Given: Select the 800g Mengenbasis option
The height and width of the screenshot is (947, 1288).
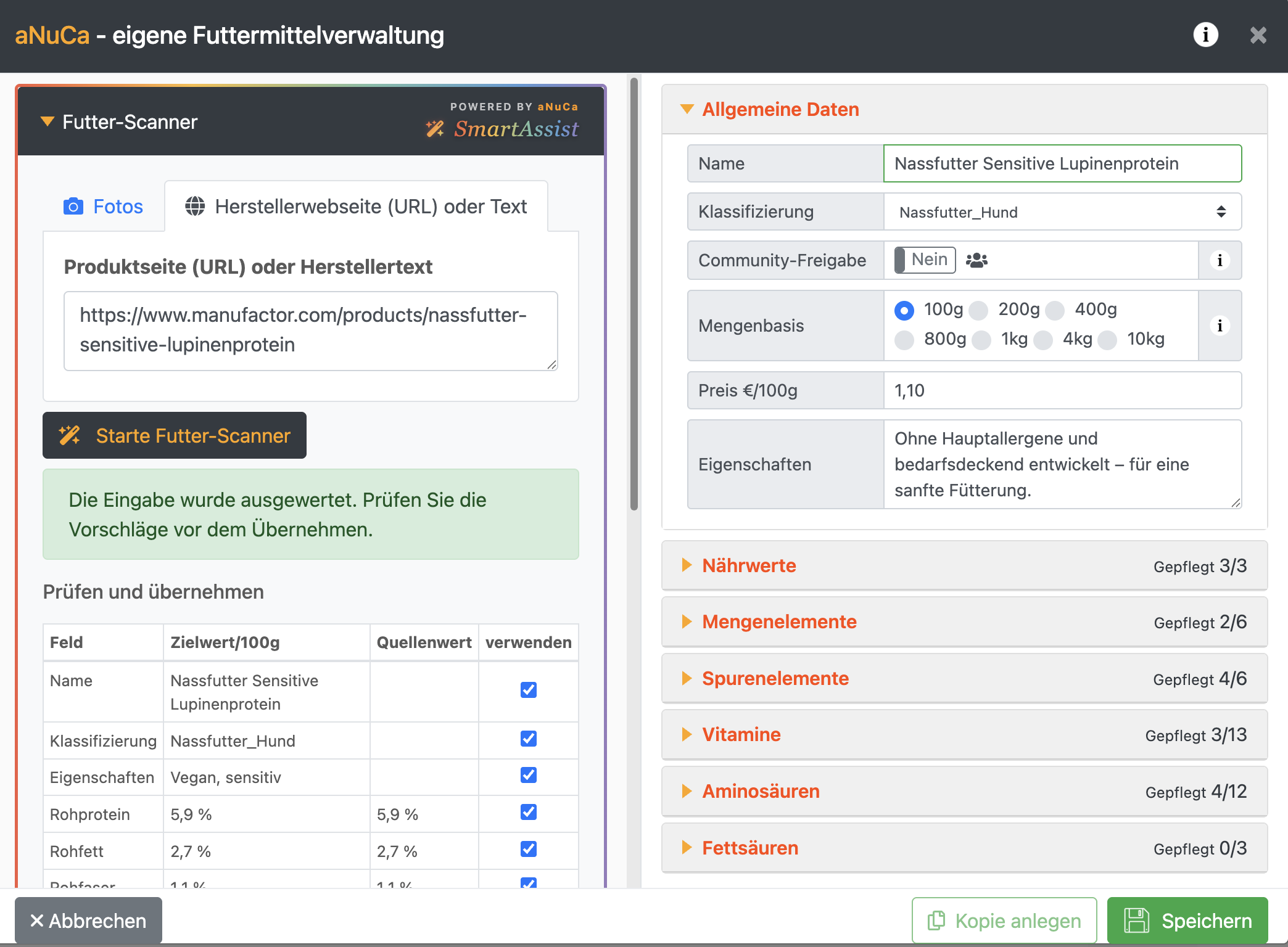Looking at the screenshot, I should click(x=904, y=340).
